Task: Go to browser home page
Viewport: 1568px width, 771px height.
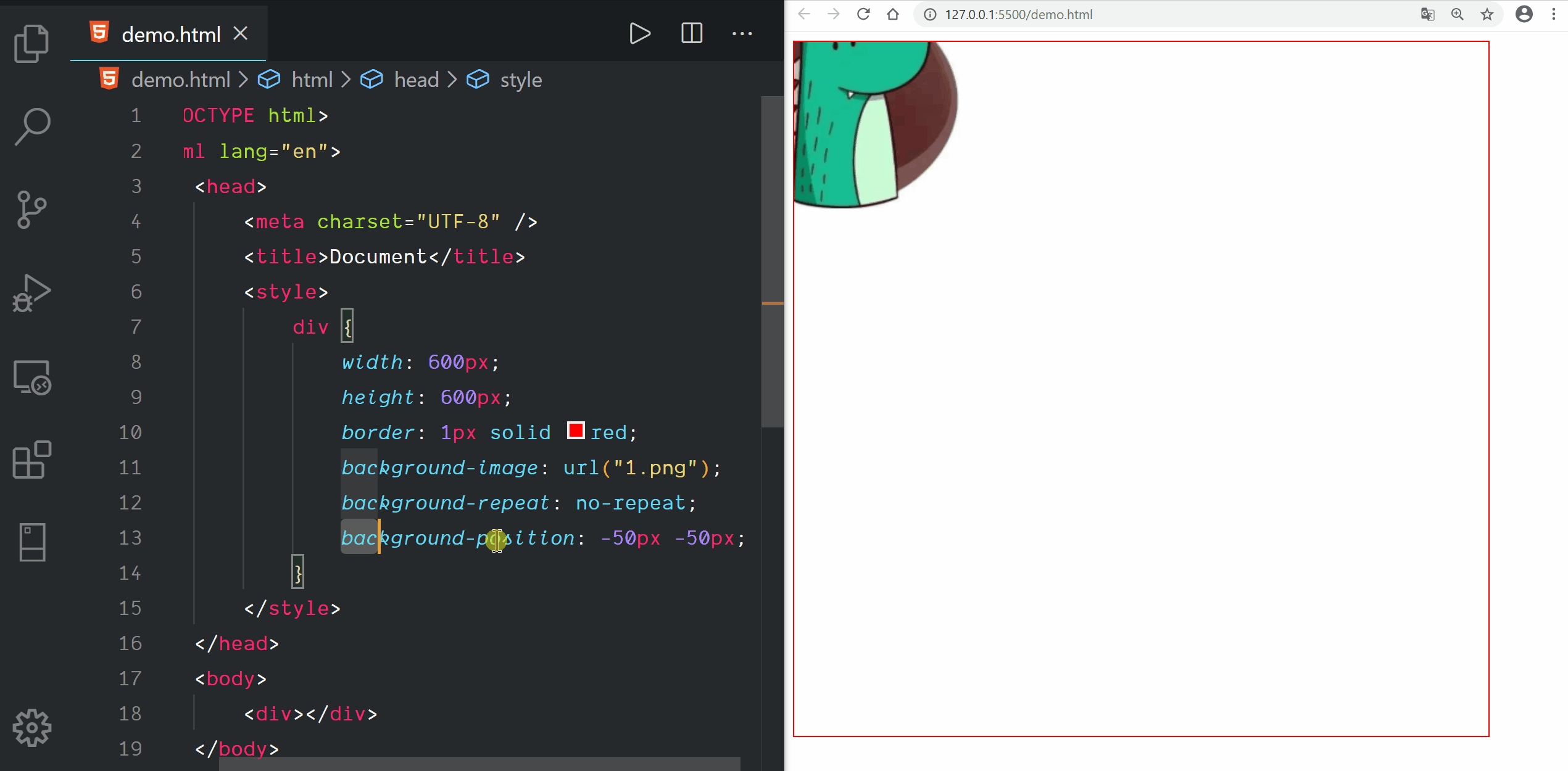Action: (x=893, y=14)
